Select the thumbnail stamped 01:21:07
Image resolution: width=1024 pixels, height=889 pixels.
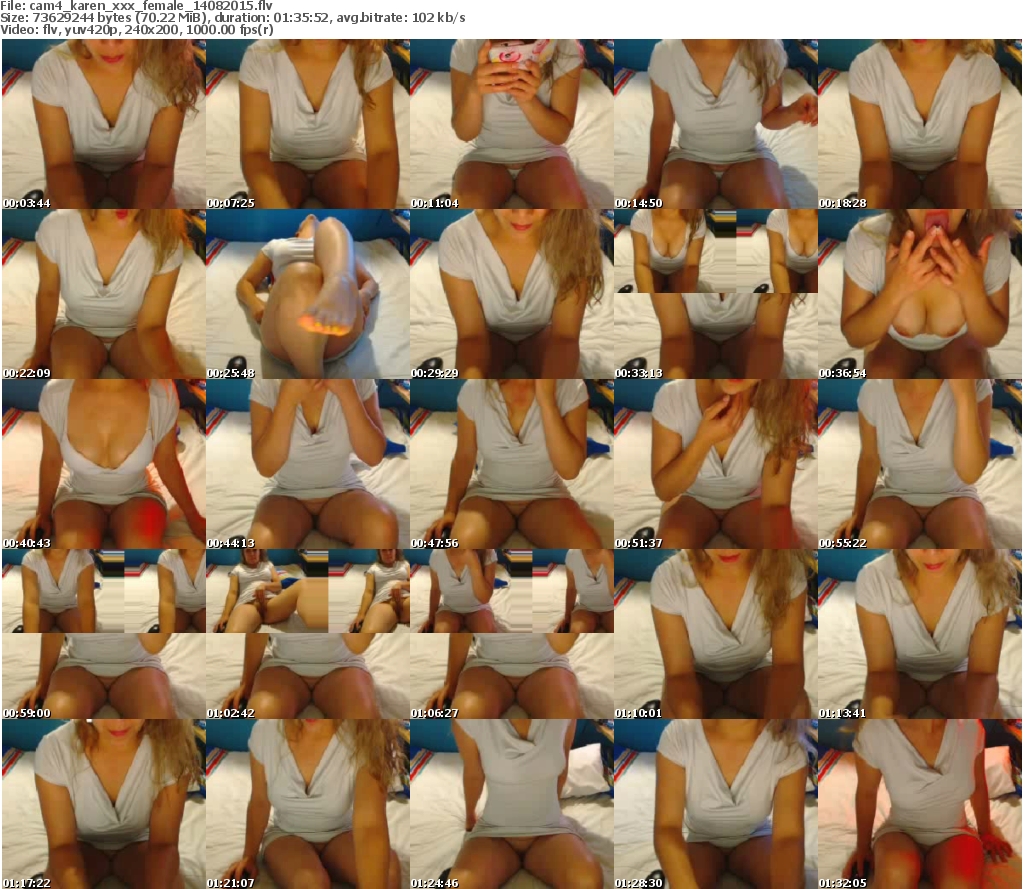point(308,804)
